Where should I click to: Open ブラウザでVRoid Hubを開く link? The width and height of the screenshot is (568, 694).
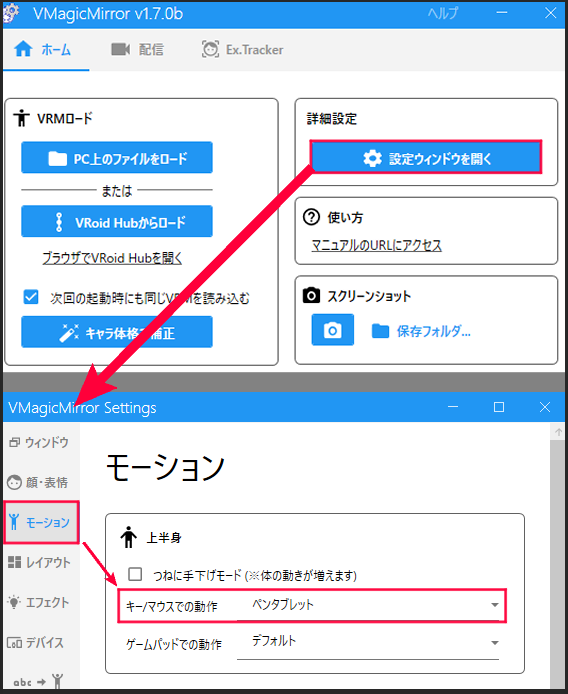click(x=112, y=258)
